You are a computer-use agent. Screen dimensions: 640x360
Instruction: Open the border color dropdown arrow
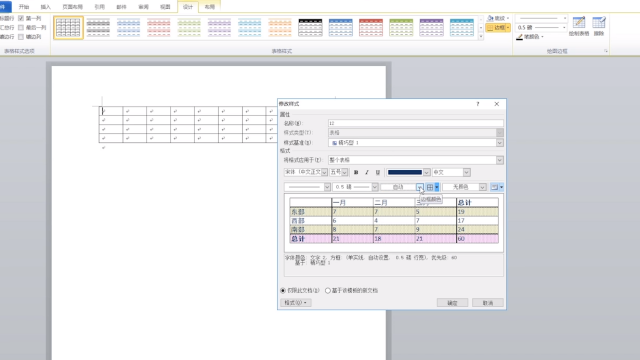tap(420, 187)
